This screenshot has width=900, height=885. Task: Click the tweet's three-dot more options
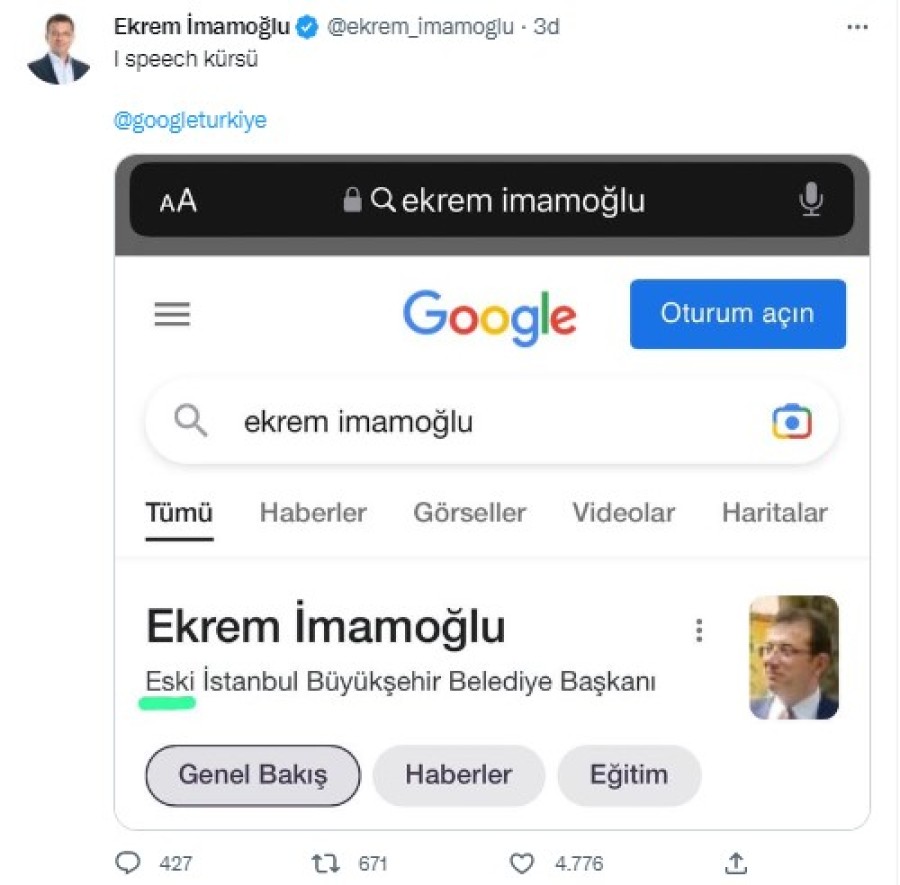point(857,28)
